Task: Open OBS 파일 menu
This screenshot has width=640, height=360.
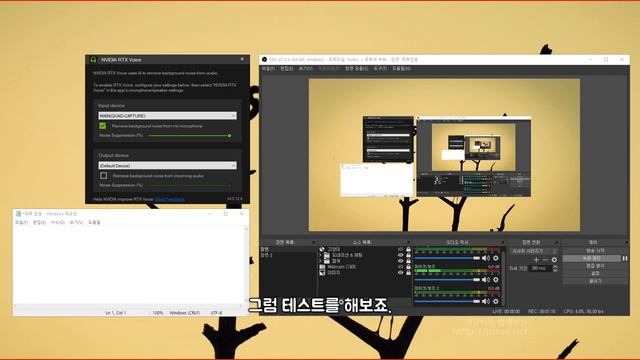Action: (x=268, y=69)
